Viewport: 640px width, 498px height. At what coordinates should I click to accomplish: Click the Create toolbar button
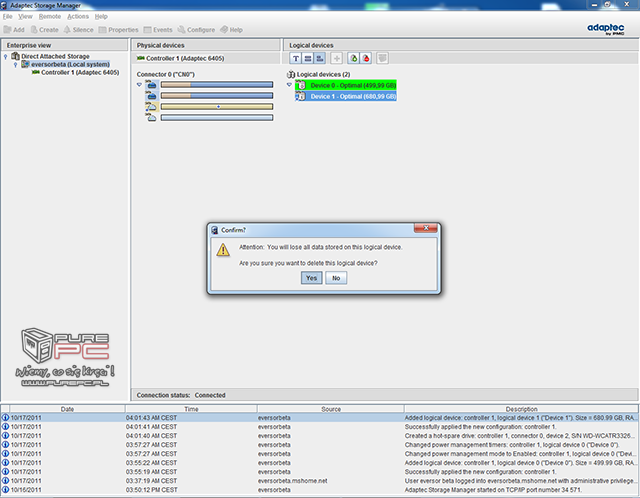44,30
